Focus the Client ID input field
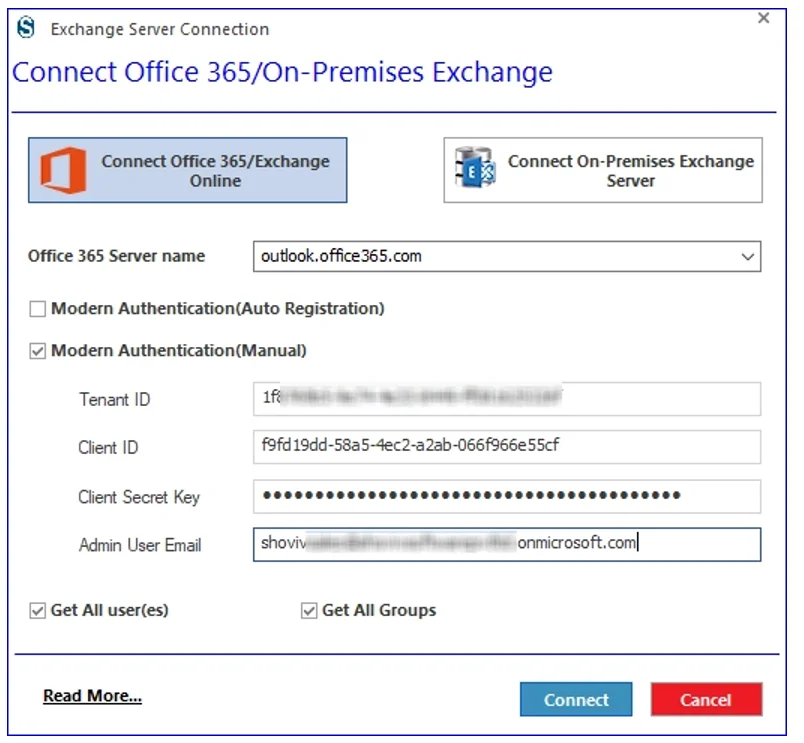 507,447
